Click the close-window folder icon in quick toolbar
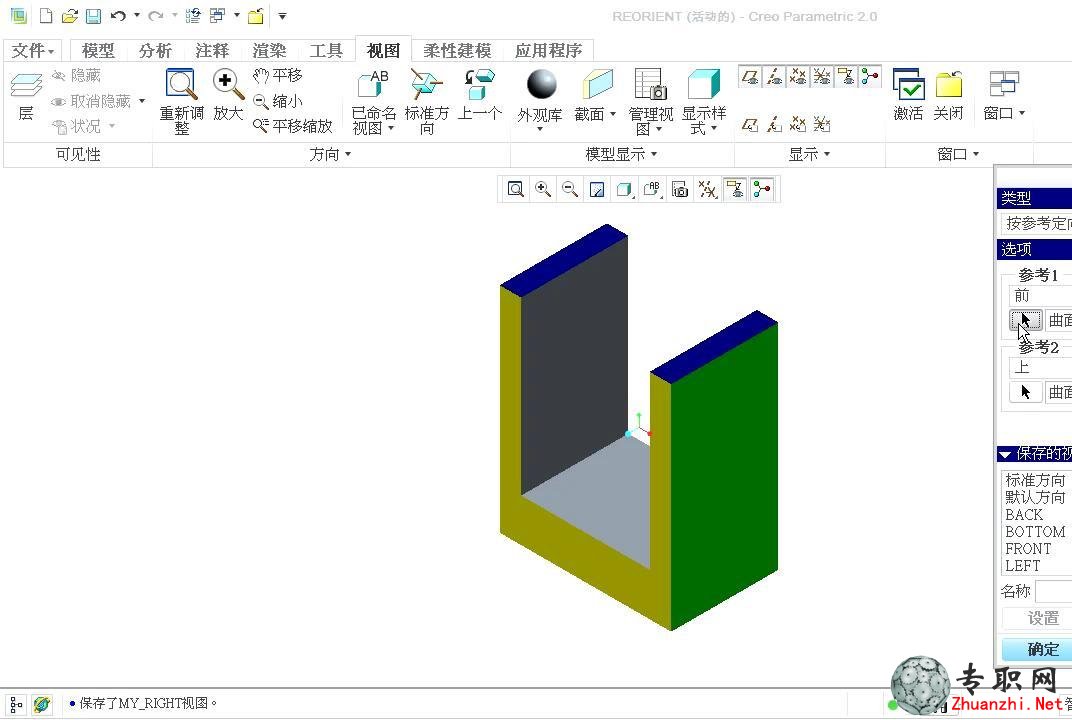Image resolution: width=1072 pixels, height=720 pixels. (x=256, y=16)
